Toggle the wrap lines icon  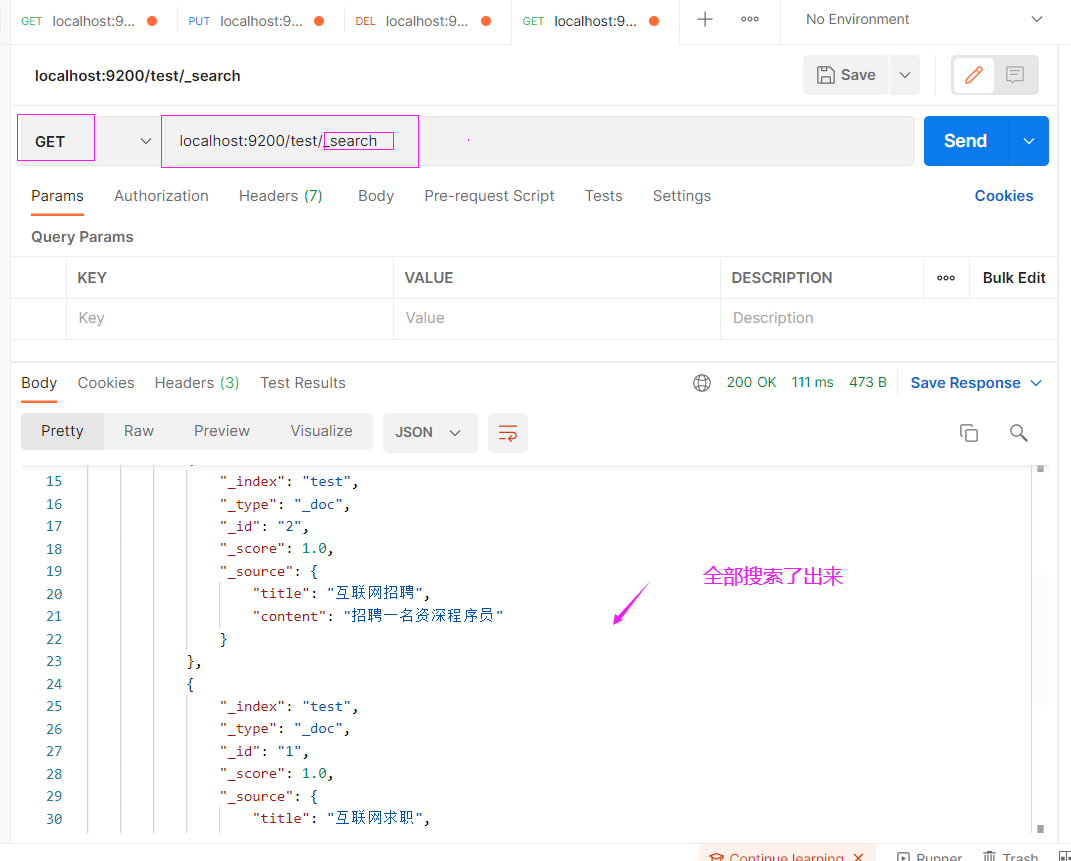[x=507, y=433]
